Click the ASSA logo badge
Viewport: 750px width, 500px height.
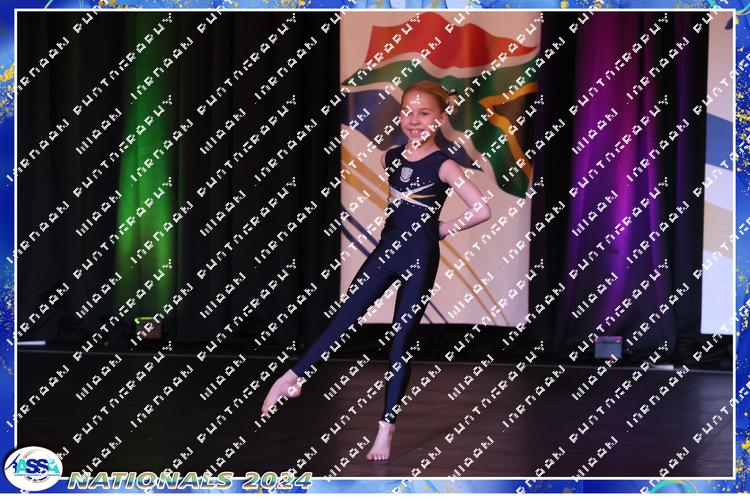click(x=33, y=468)
